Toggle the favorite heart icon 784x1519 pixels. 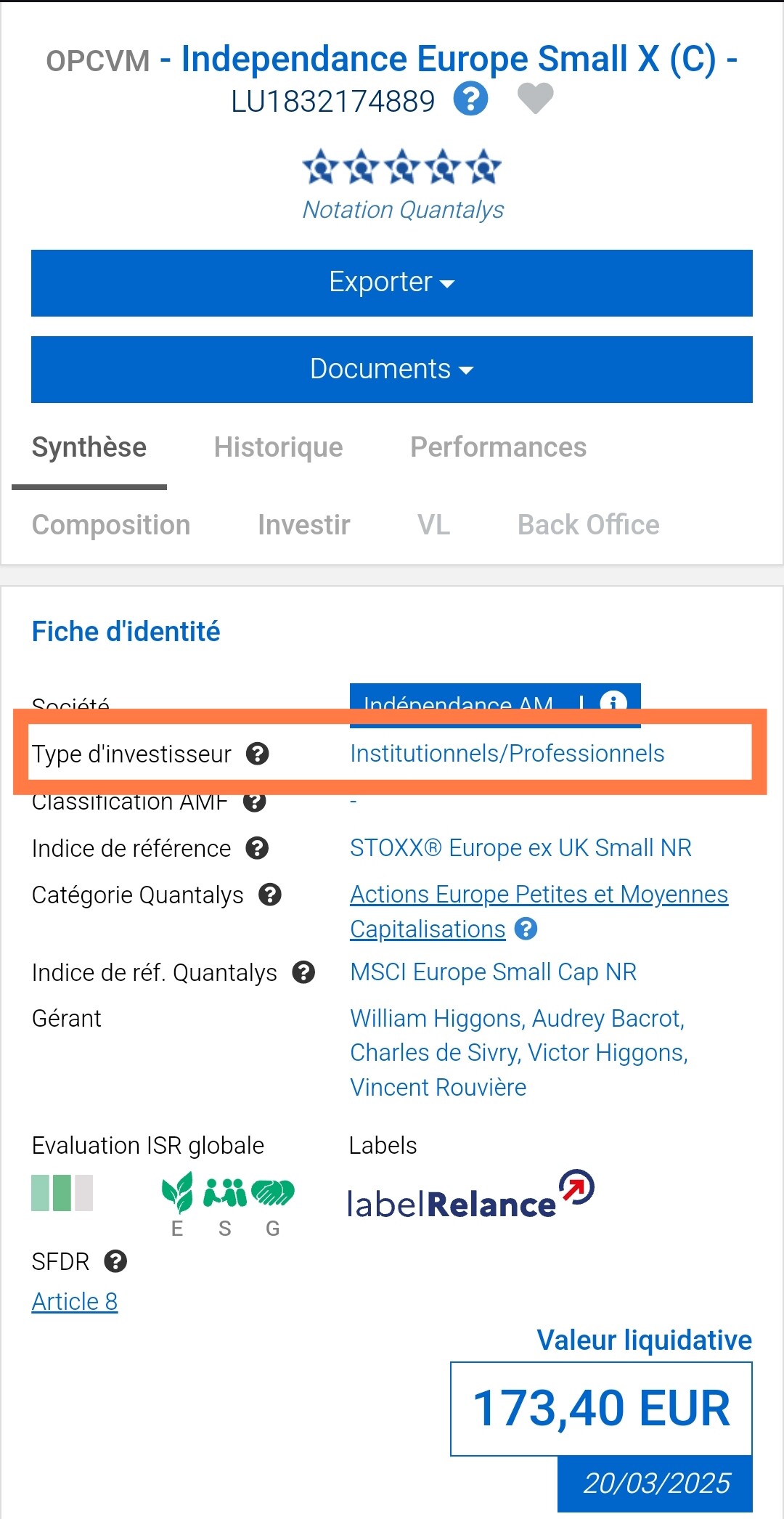pos(536,99)
